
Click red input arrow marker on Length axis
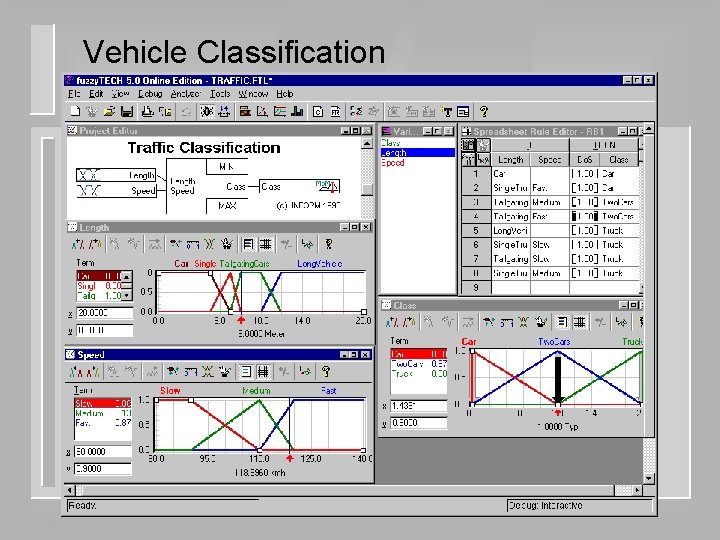(241, 320)
